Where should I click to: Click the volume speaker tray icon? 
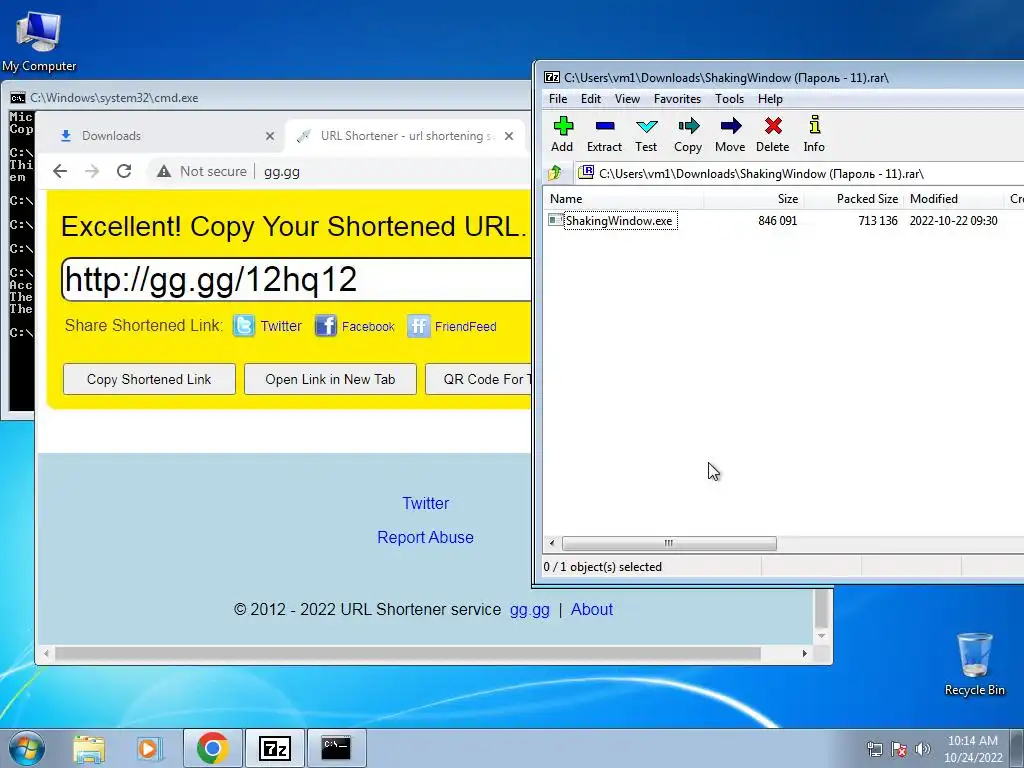pos(922,748)
